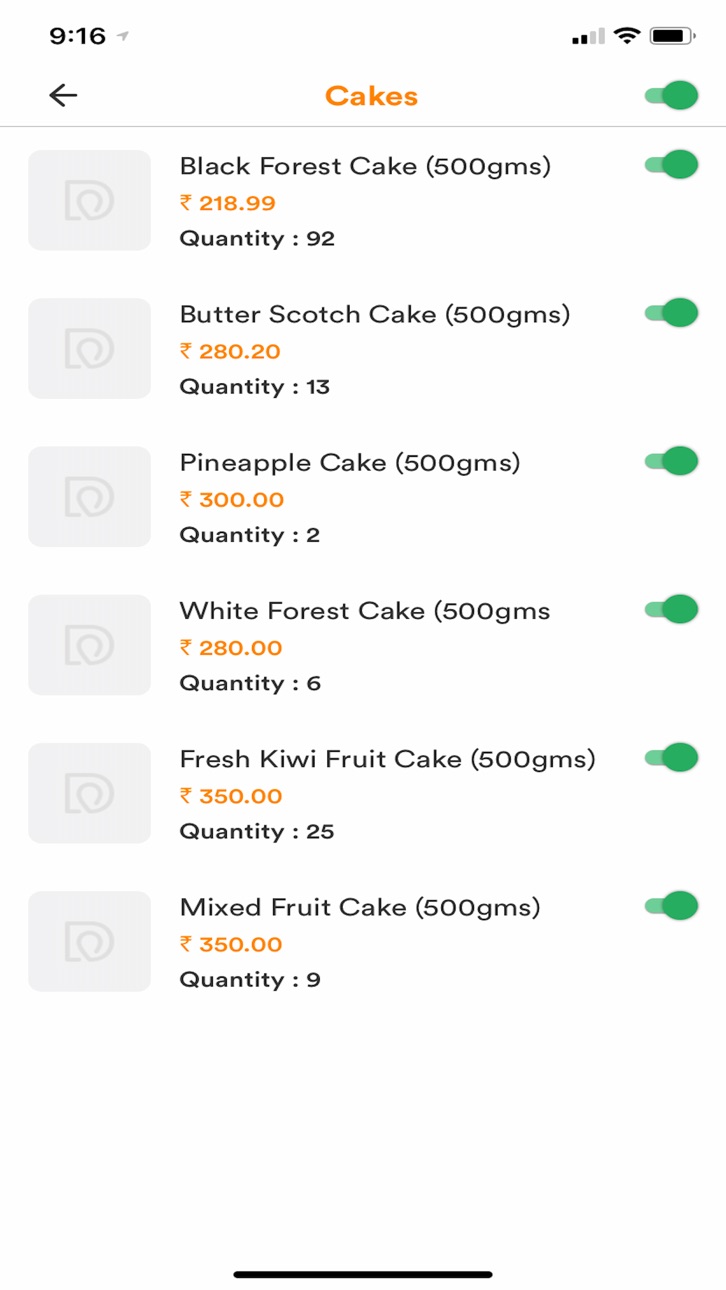Open the Fresh Kiwi Fruit Cake thumbnail
This screenshot has width=726, height=1290.
(x=89, y=793)
